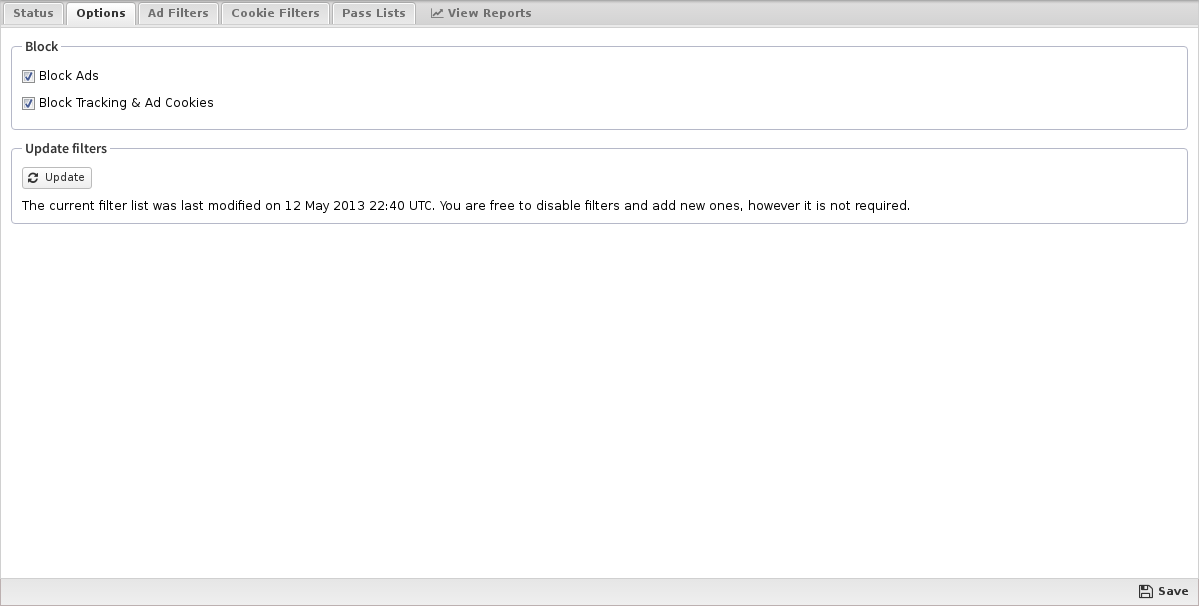Uncheck the Block Ads checkbox
The image size is (1199, 606).
29,76
